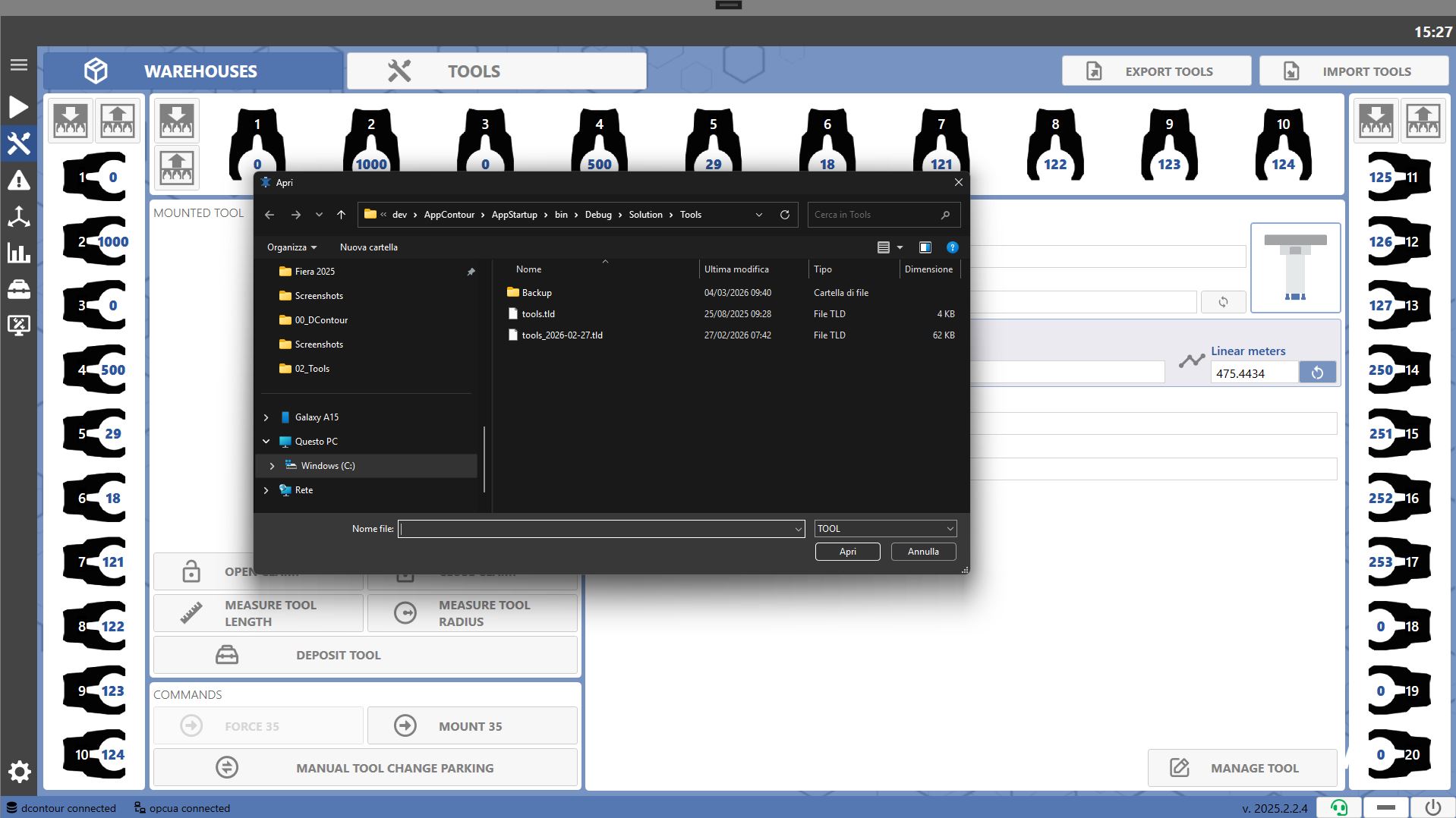Open the hamburger menu in left sidebar
The image size is (1456, 818).
19,65
